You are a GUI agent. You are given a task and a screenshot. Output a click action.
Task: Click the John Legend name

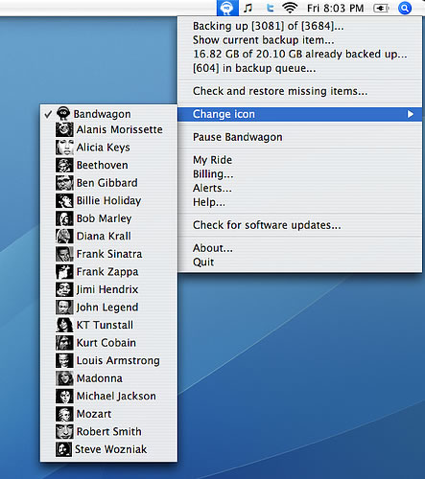pyautogui.click(x=107, y=307)
